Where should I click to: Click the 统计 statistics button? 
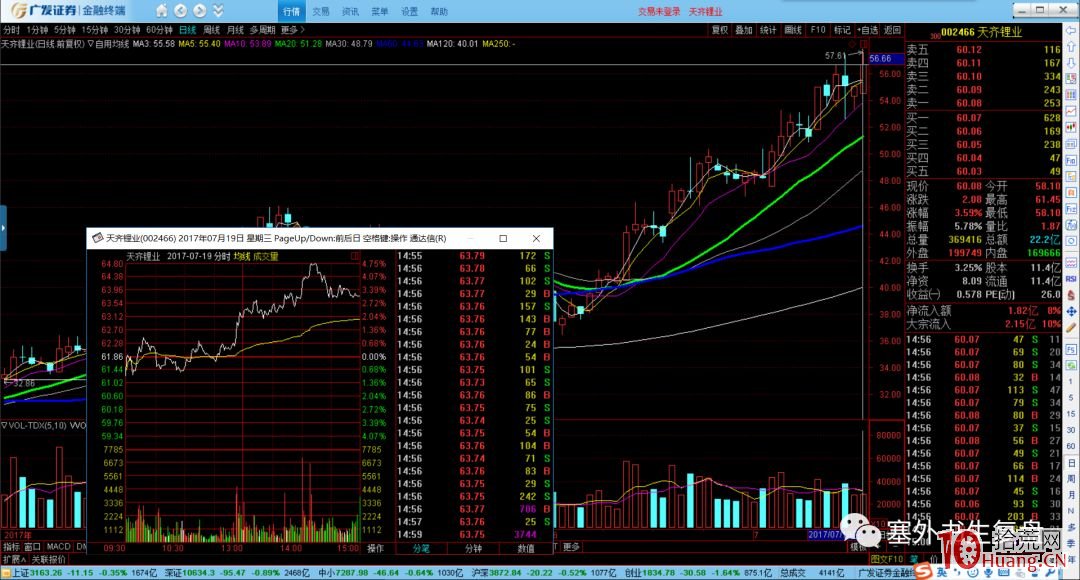[x=768, y=30]
